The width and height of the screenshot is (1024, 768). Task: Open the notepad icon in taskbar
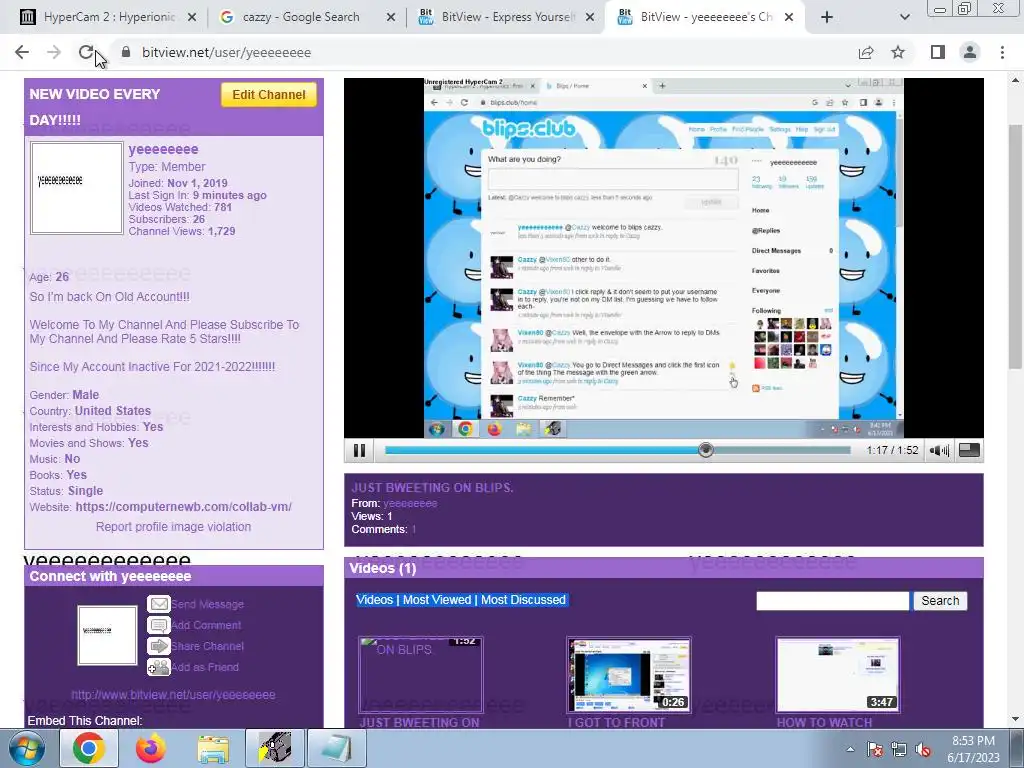tap(337, 748)
